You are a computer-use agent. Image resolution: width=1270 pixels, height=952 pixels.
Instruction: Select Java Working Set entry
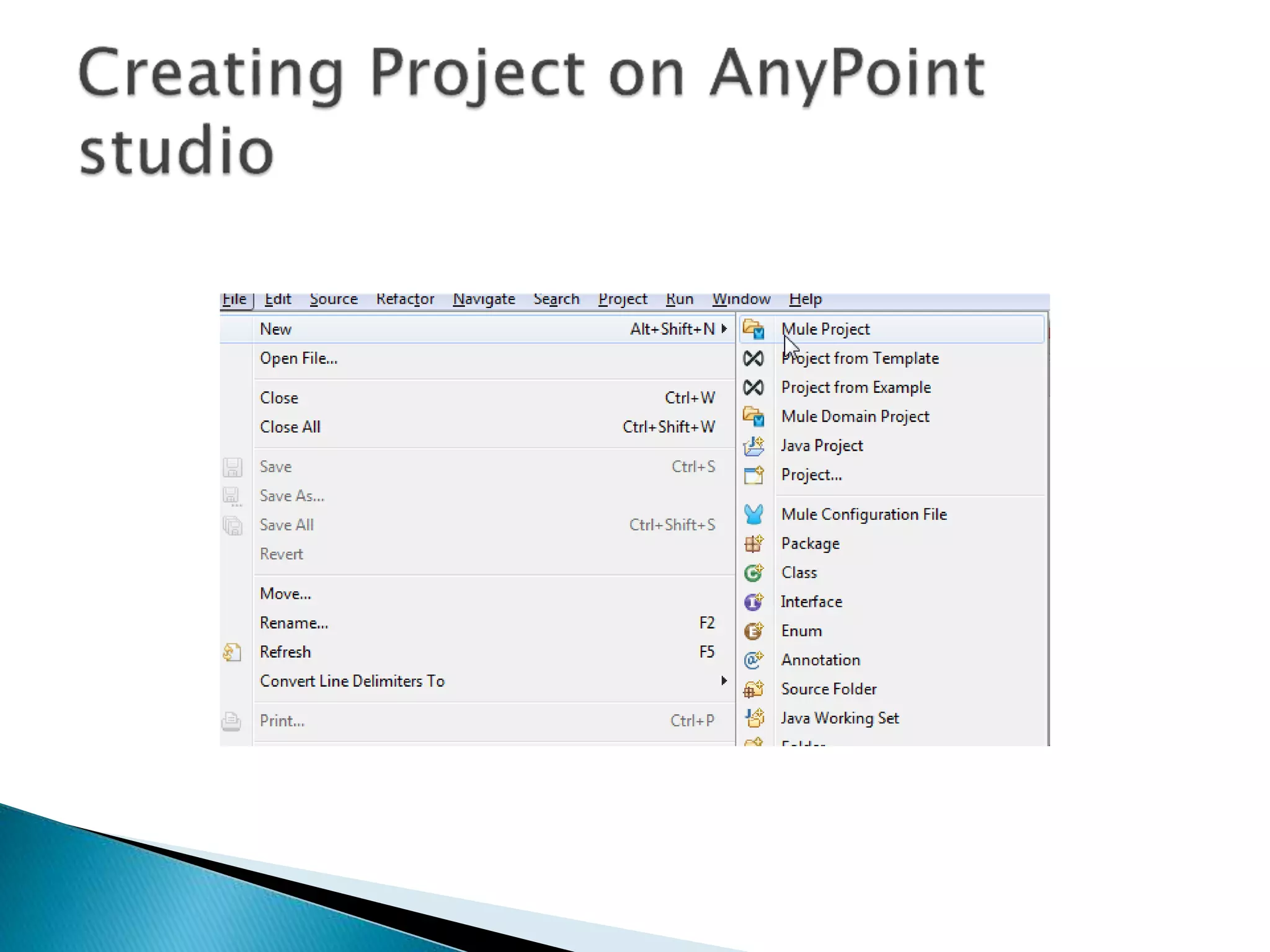(x=840, y=718)
